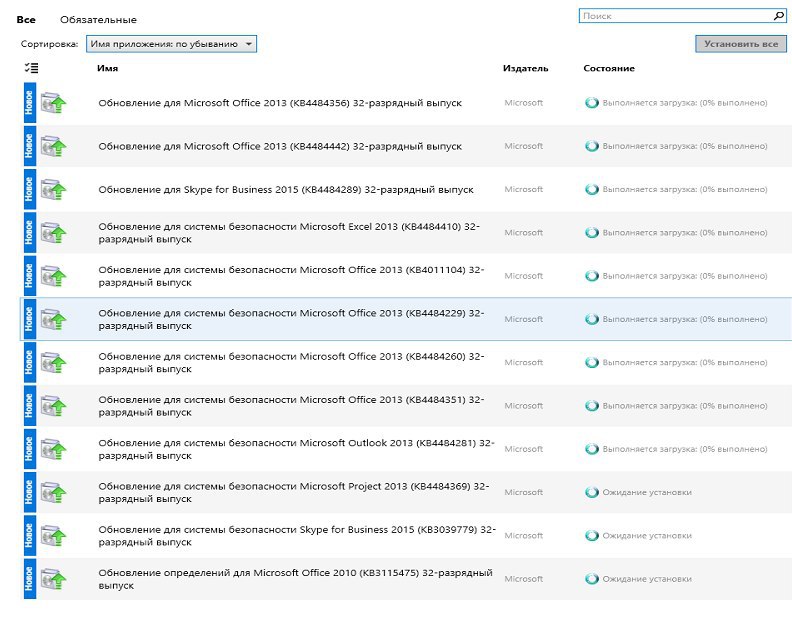Click download progress text for KB4484410
This screenshot has width=792, height=621.
click(x=684, y=233)
